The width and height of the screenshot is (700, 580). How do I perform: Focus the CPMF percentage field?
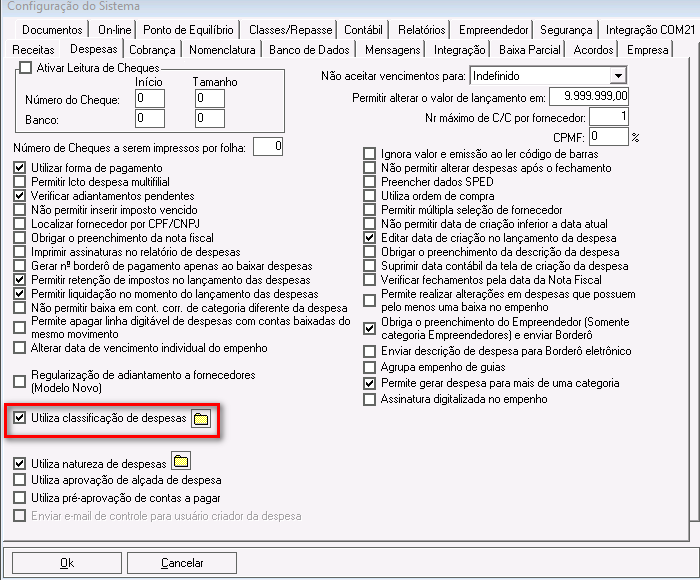(x=609, y=136)
